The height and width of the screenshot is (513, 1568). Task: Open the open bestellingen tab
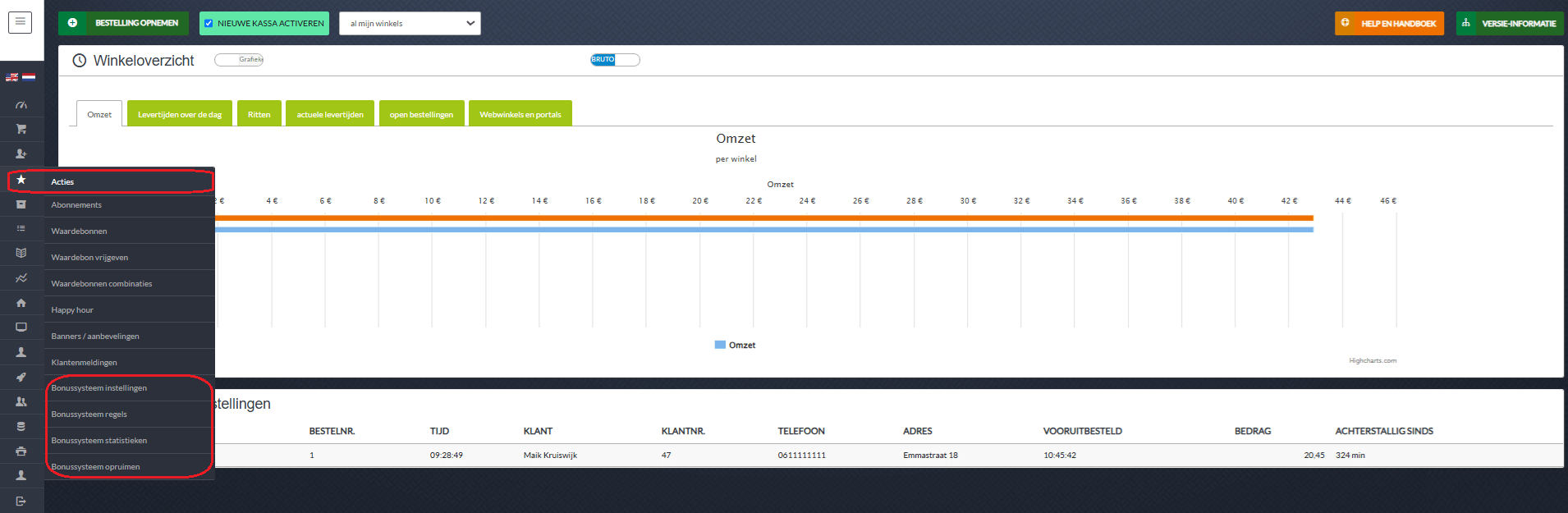pos(421,114)
